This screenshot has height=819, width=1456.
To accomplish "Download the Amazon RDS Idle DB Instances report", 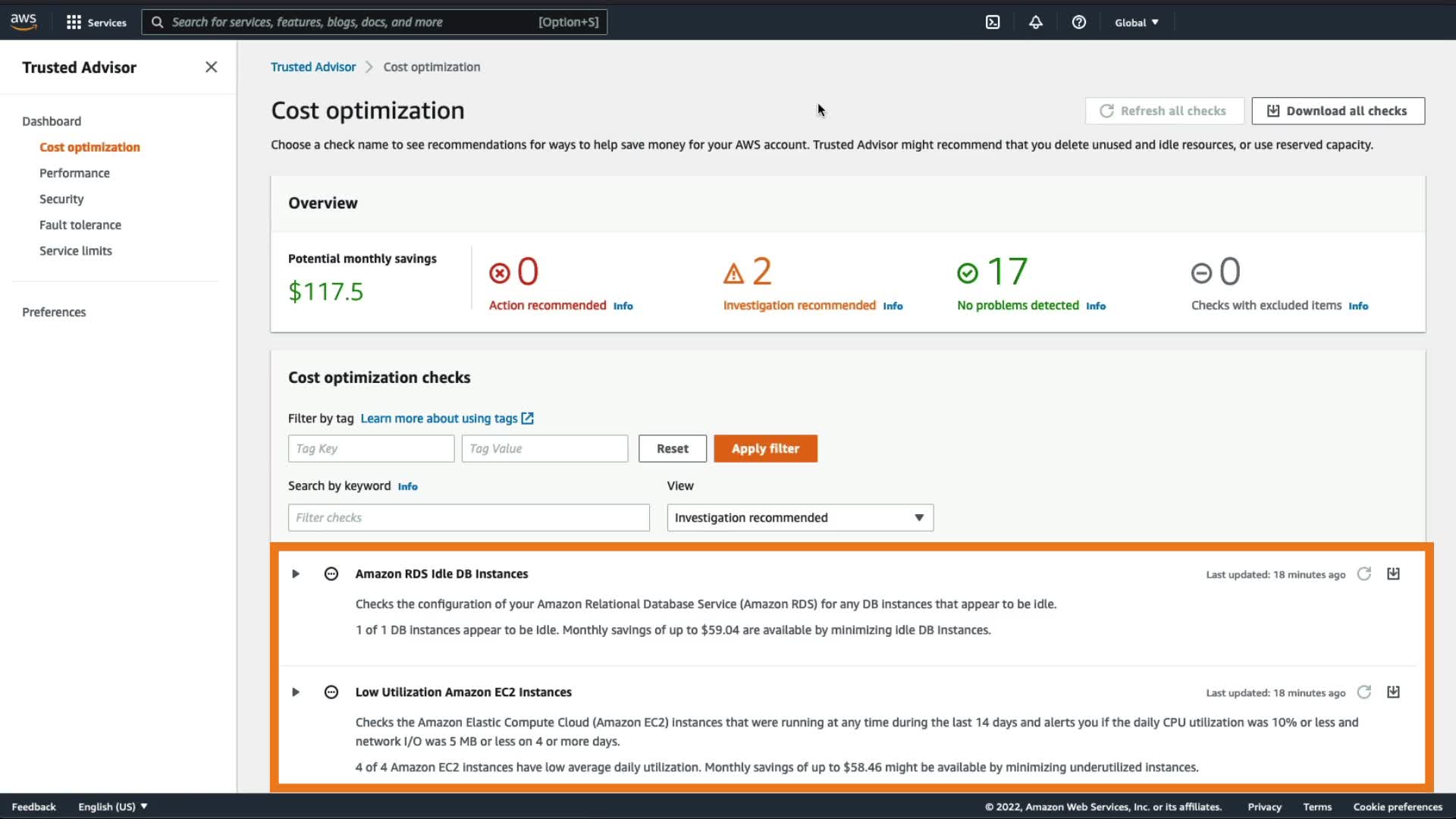I will 1393,574.
